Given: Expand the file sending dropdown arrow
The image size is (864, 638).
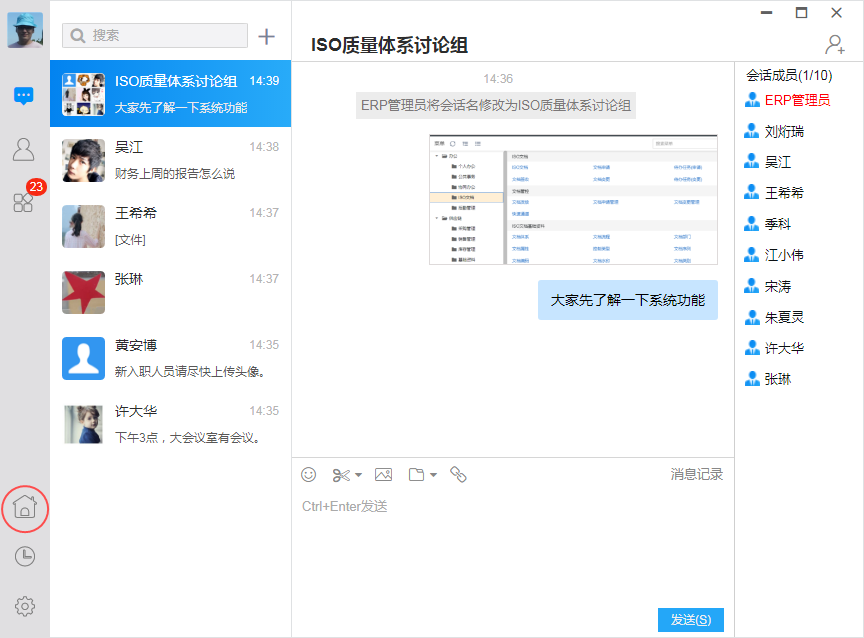Looking at the screenshot, I should [x=432, y=474].
